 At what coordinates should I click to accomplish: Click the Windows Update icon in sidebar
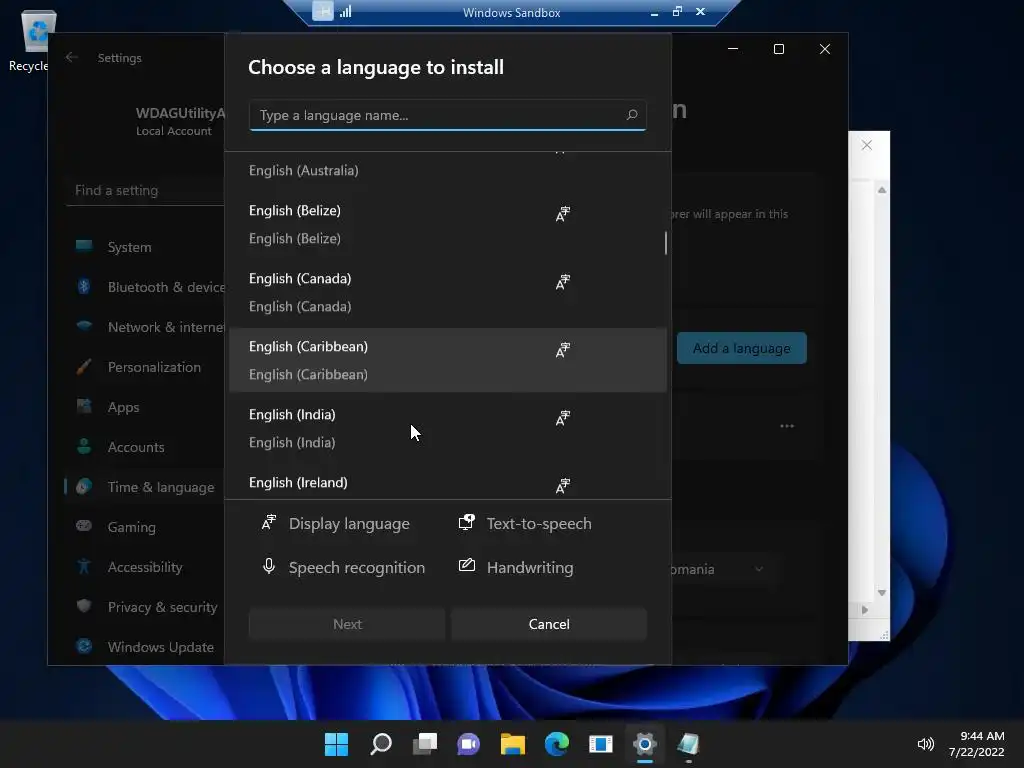tap(84, 646)
